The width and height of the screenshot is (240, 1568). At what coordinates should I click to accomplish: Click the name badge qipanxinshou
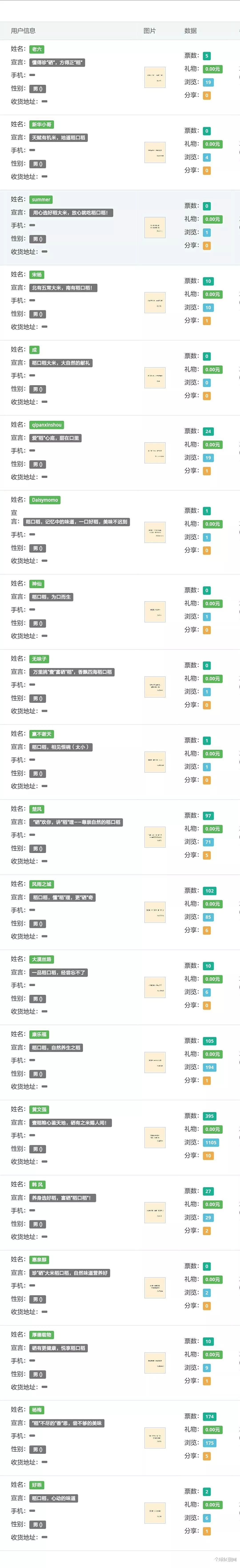point(46,425)
